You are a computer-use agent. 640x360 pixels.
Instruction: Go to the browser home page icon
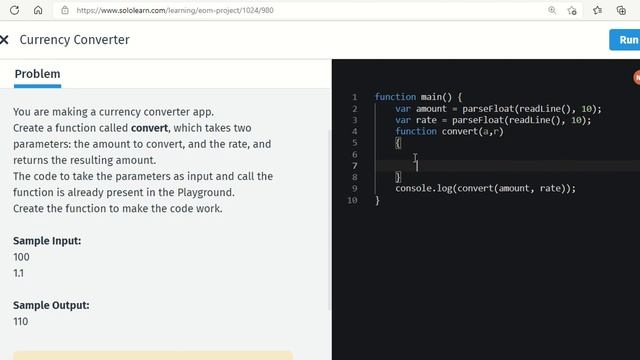click(x=38, y=10)
